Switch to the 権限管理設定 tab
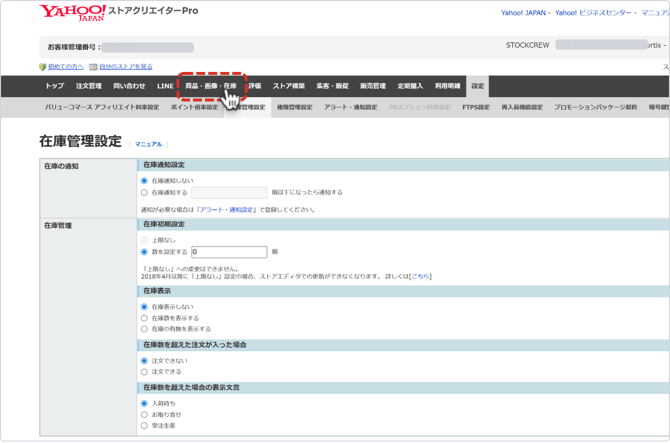 (294, 107)
